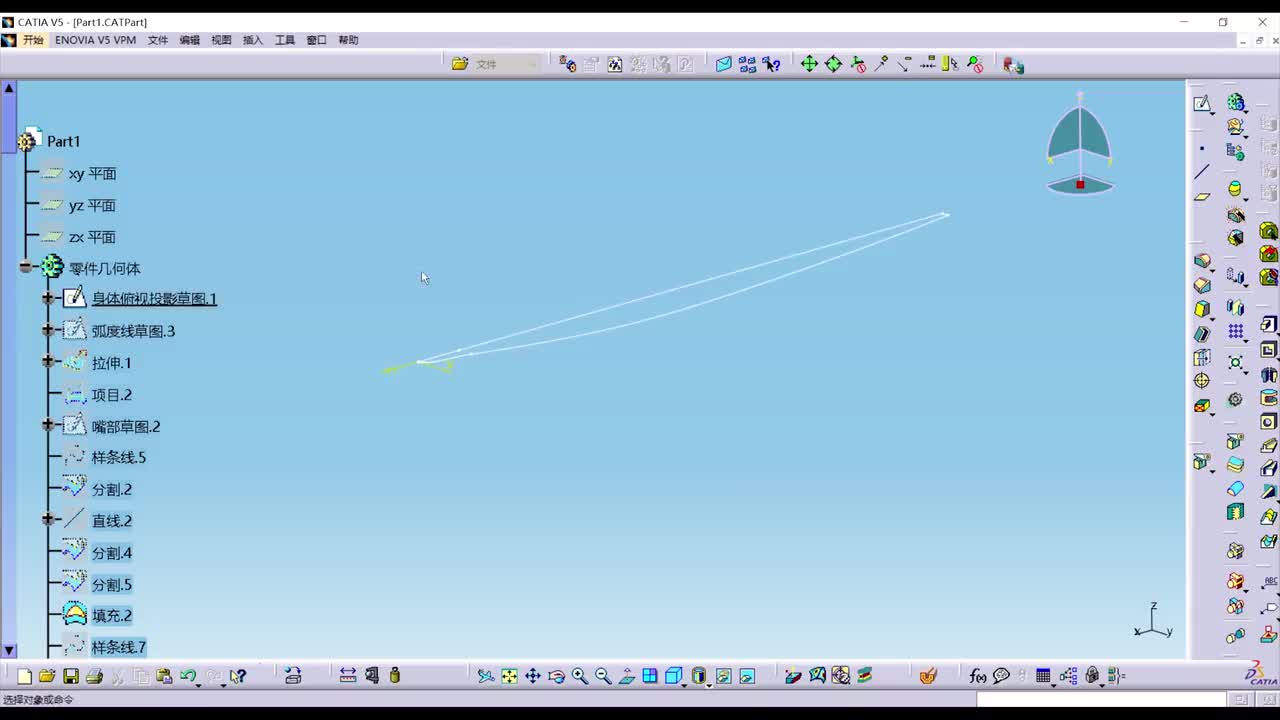Open the 工具 menu
The height and width of the screenshot is (720, 1280).
(285, 40)
